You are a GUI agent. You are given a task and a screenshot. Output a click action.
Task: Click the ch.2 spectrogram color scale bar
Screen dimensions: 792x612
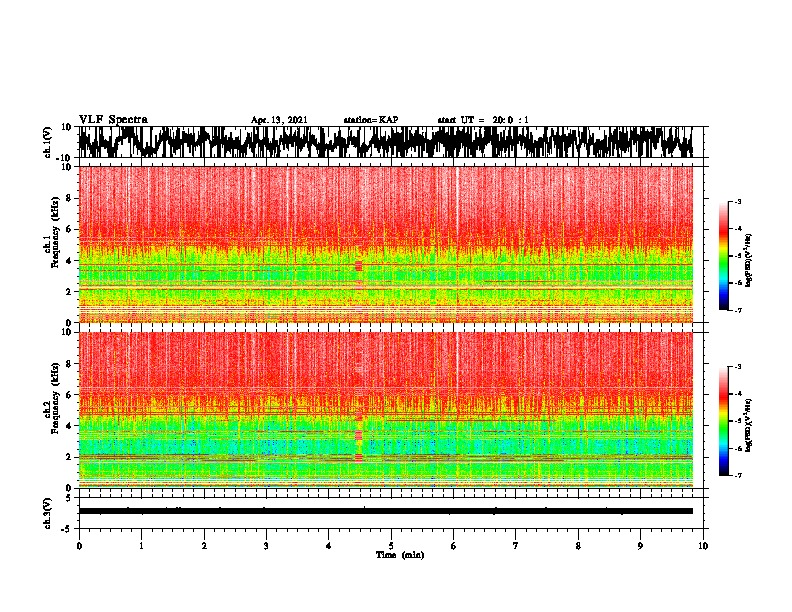pos(724,421)
